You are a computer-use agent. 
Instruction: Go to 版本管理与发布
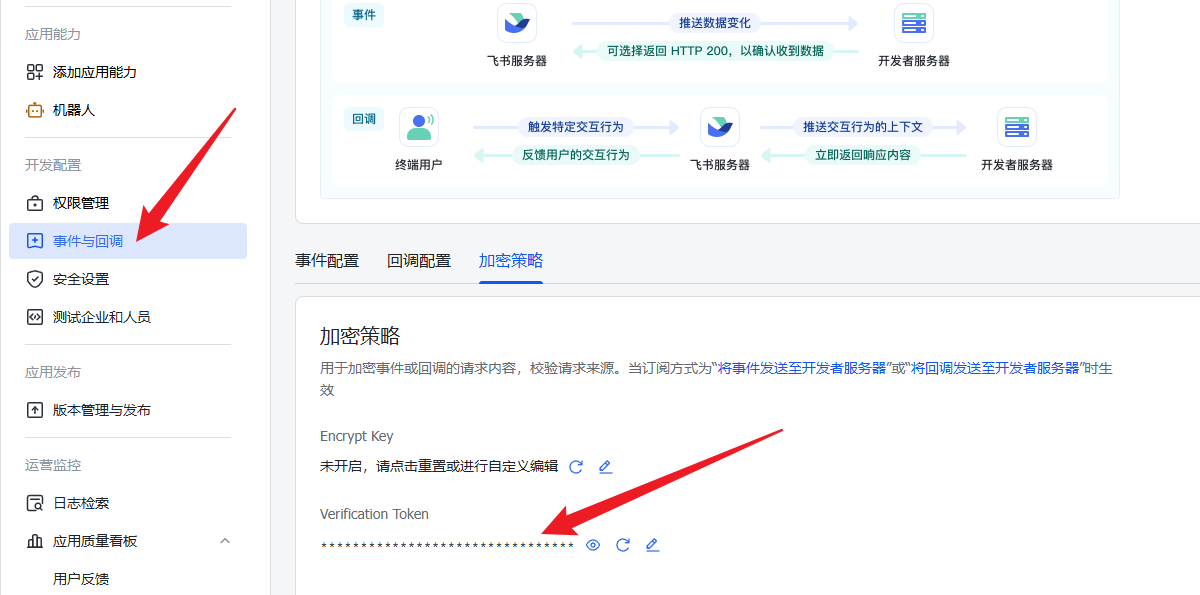tap(101, 410)
